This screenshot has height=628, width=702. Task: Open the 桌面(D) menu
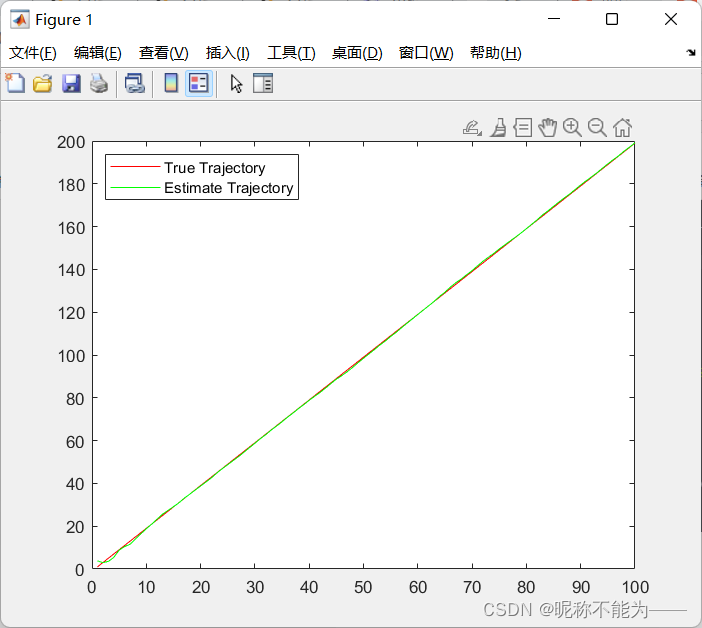coord(357,53)
